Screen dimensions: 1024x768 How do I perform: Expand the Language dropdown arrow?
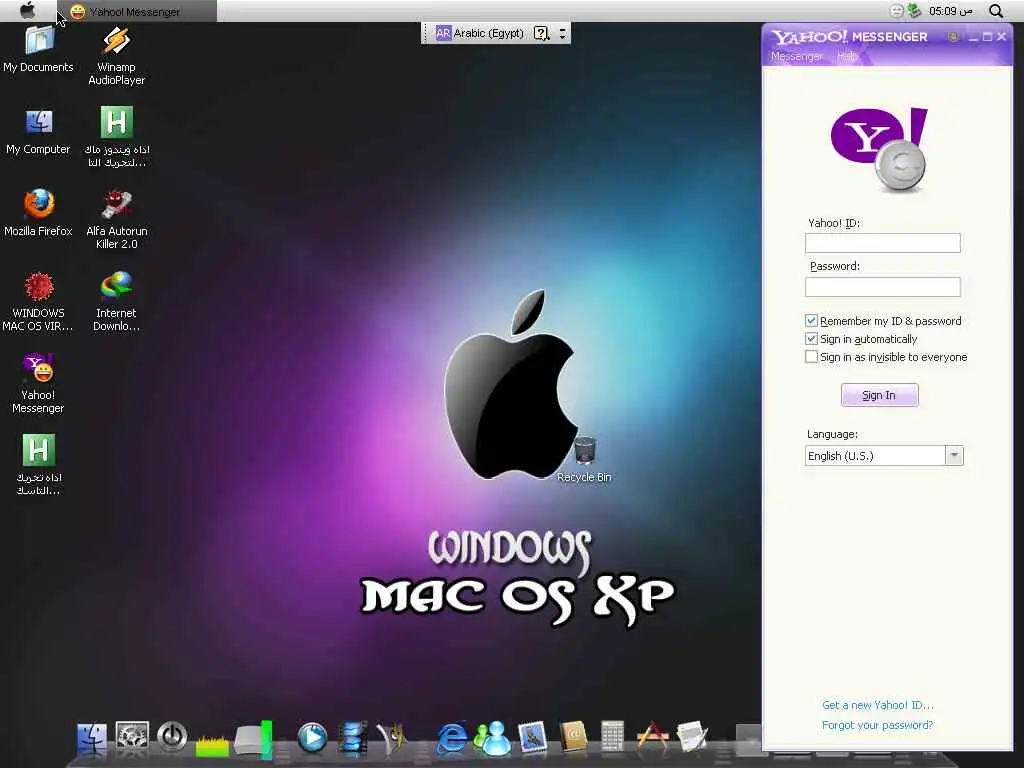(x=954, y=455)
